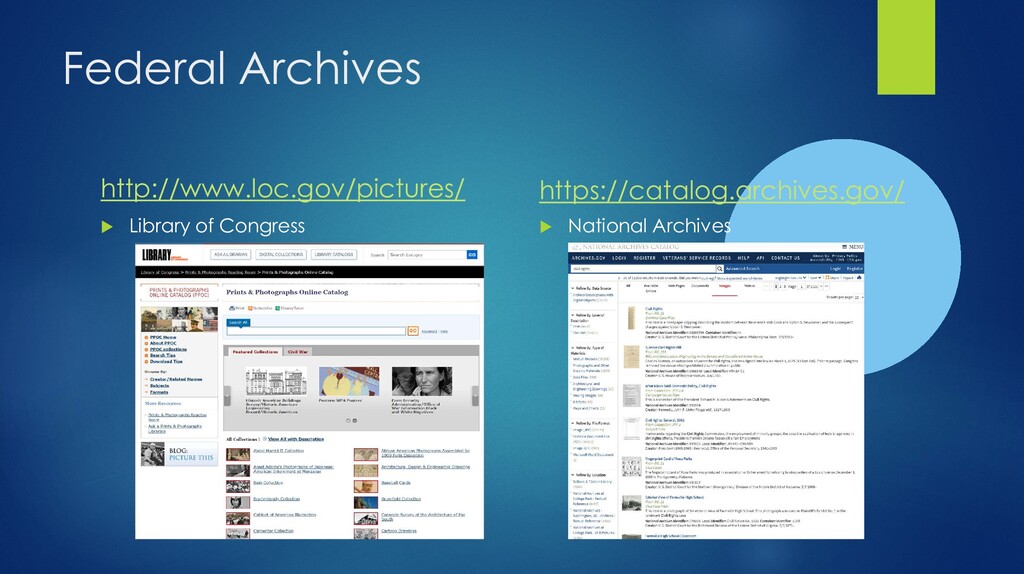1024x574 pixels.
Task: Click the Digital Collections button
Action: point(280,255)
